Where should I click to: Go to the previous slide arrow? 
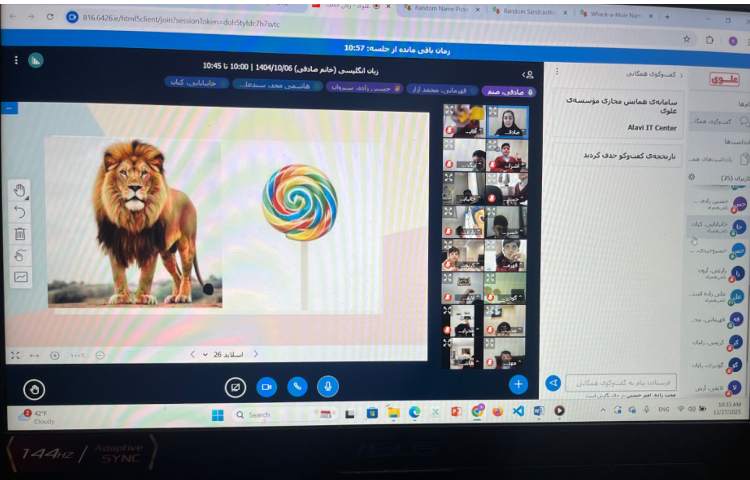[255, 354]
